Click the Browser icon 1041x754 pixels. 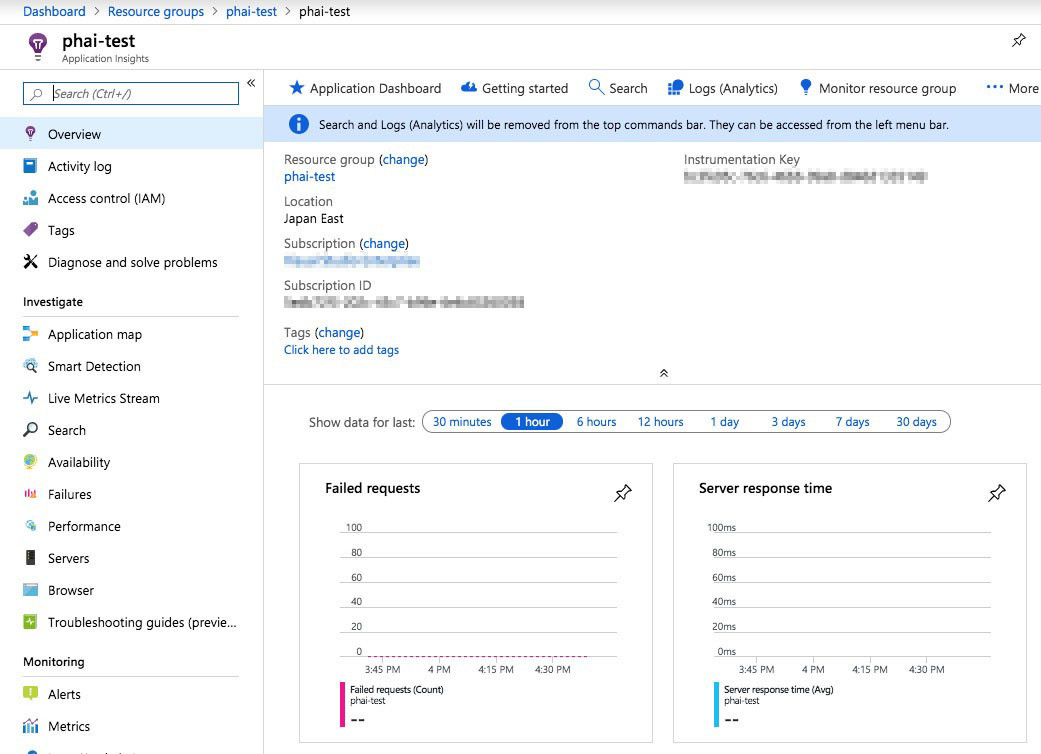30,589
